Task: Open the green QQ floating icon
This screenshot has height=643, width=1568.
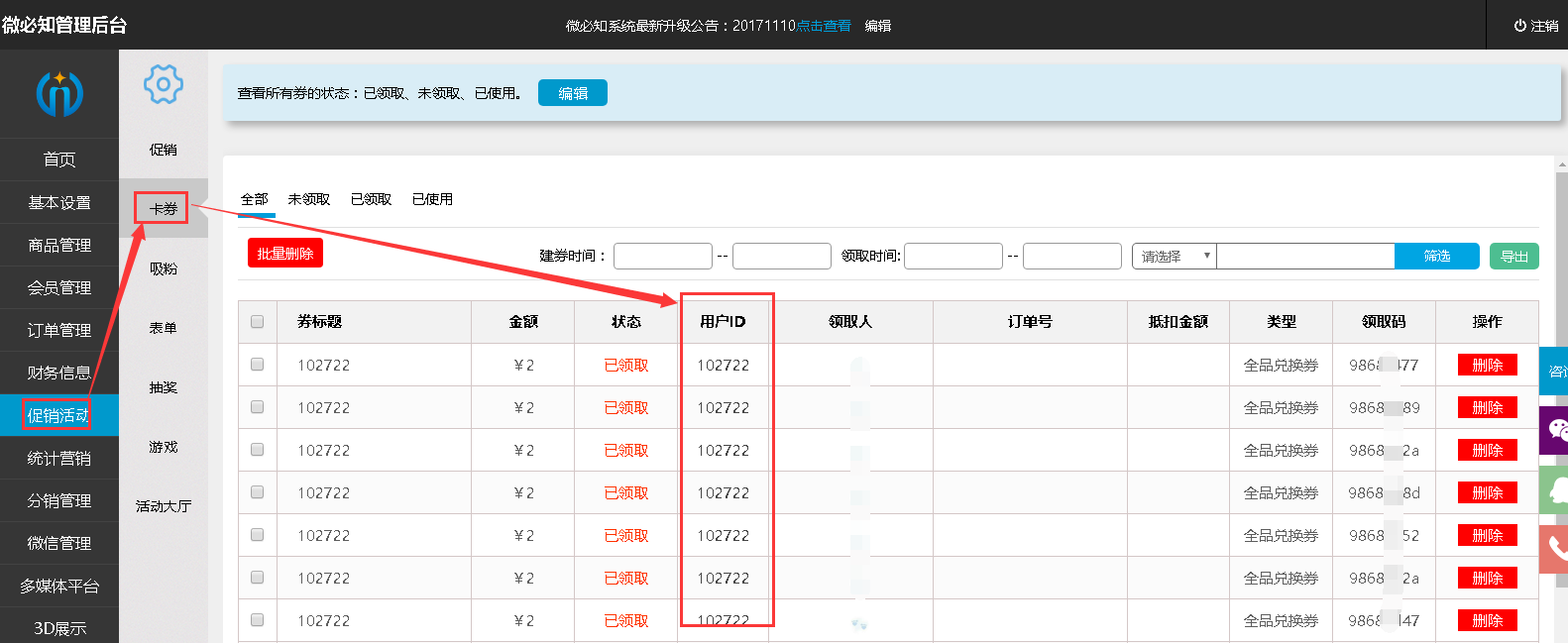Action: (x=1555, y=489)
